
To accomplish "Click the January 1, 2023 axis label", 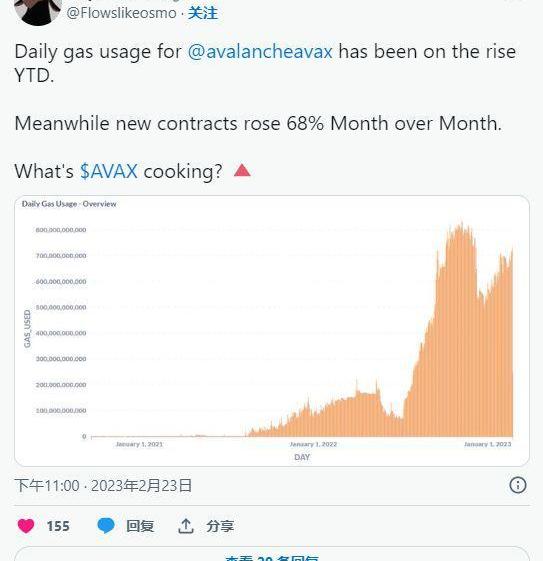I will 488,444.
